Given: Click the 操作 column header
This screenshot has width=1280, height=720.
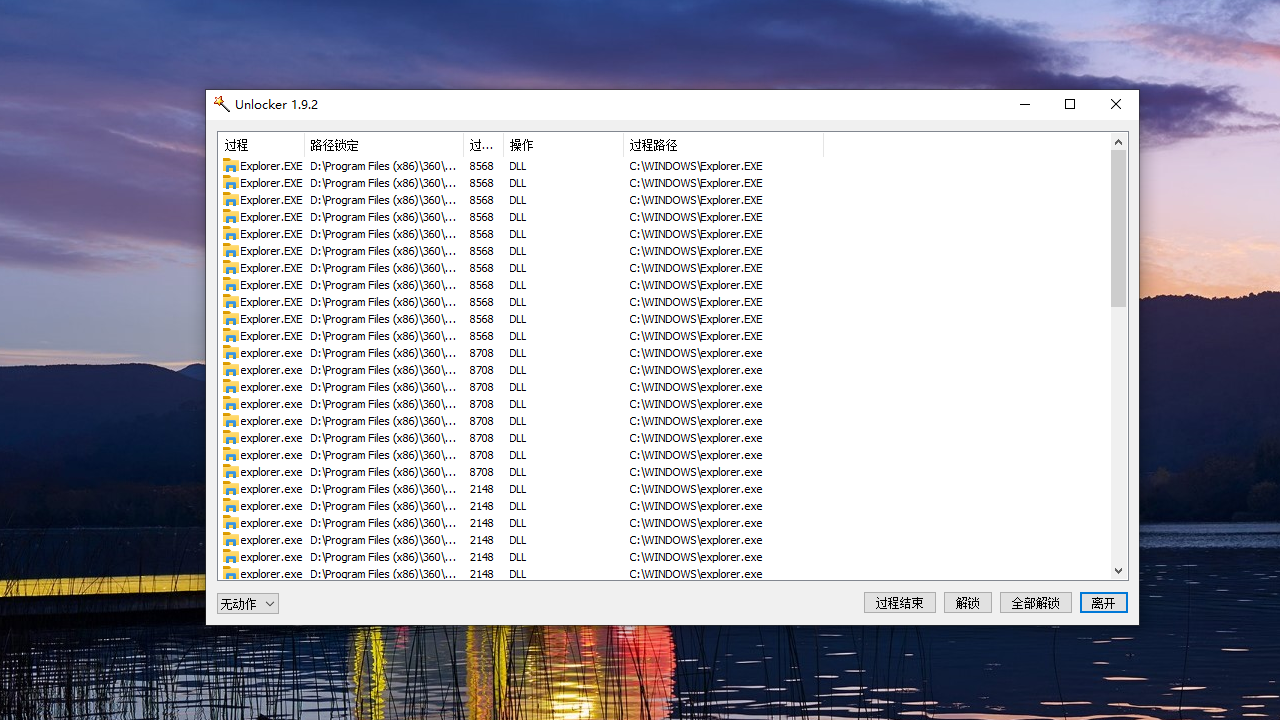Looking at the screenshot, I should tap(562, 144).
